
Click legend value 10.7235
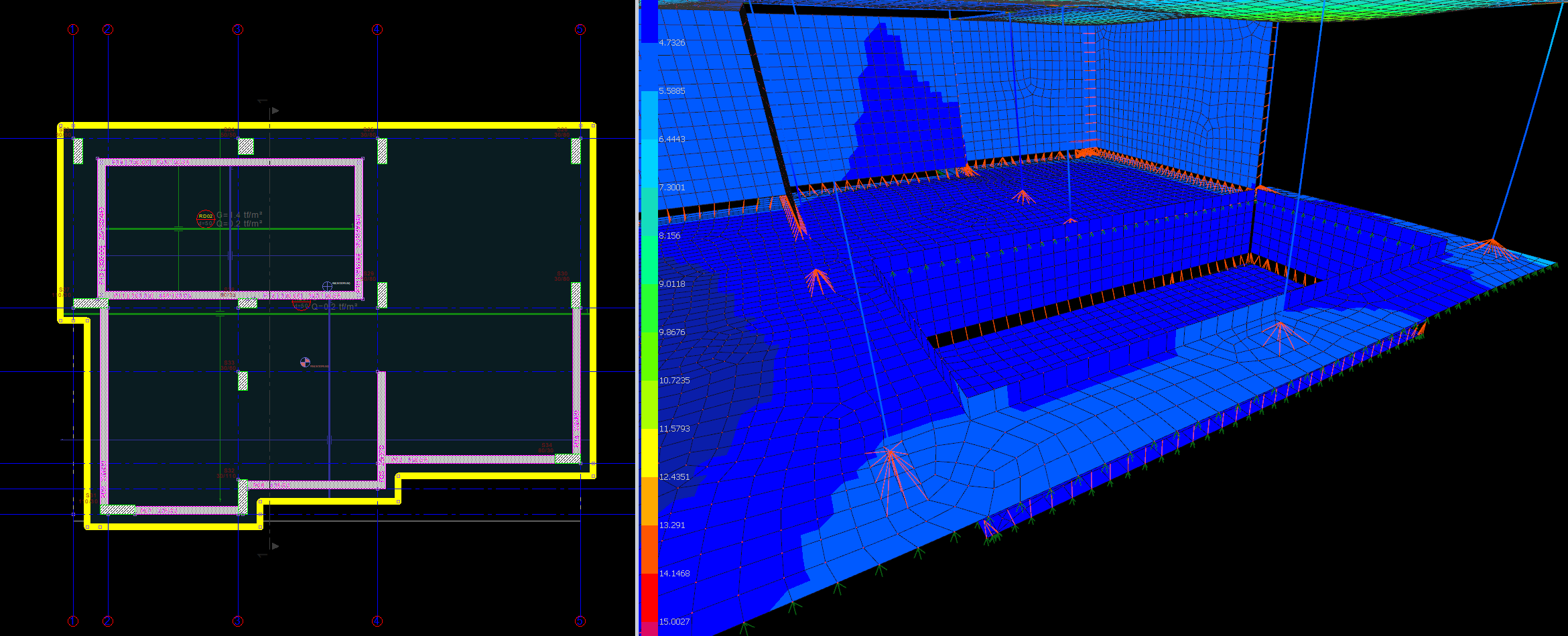[x=674, y=380]
